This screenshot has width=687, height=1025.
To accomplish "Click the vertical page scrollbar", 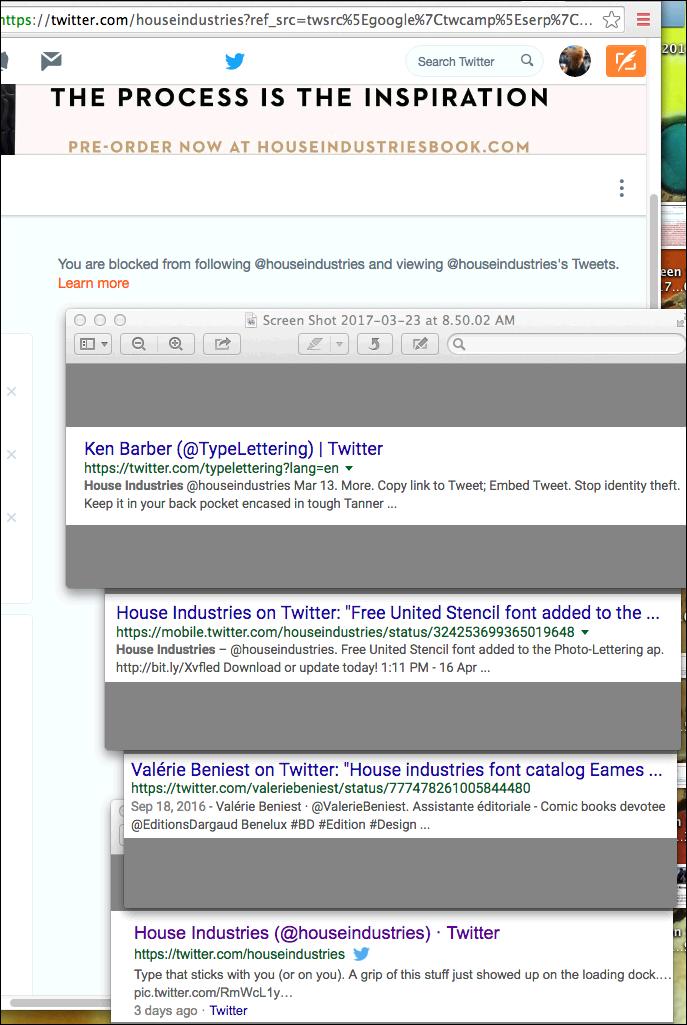I will tap(653, 252).
